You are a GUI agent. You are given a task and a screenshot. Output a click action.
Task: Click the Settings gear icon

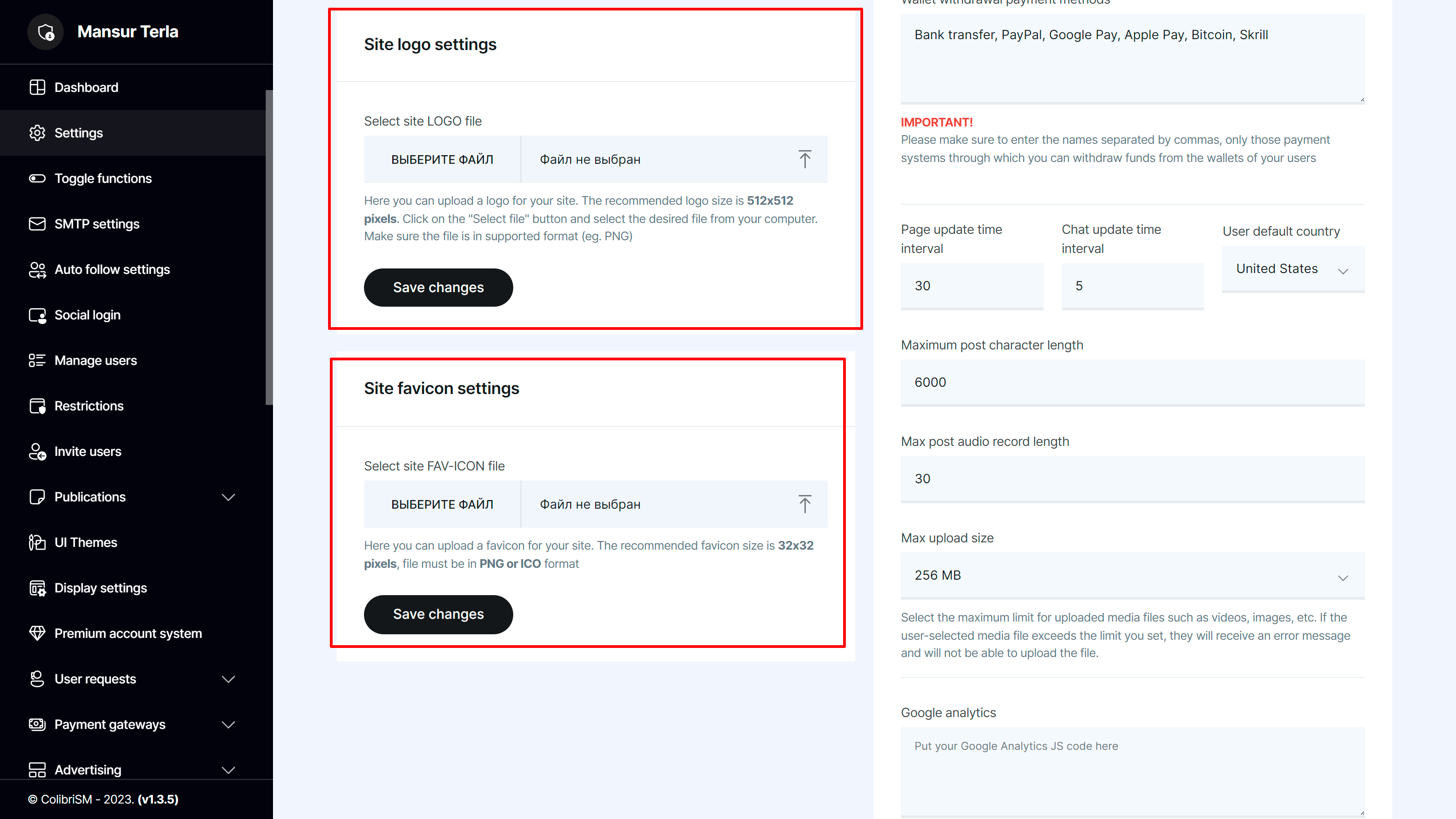(37, 133)
